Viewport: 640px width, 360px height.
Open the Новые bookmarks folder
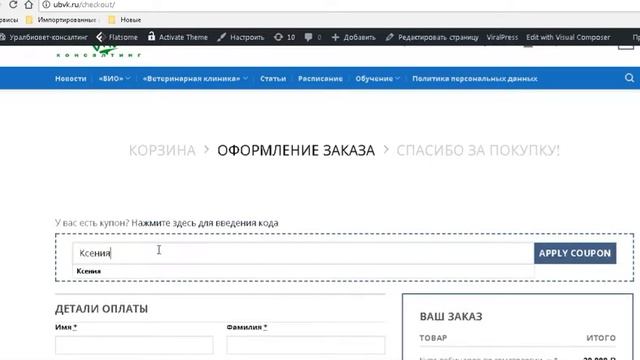point(125,20)
